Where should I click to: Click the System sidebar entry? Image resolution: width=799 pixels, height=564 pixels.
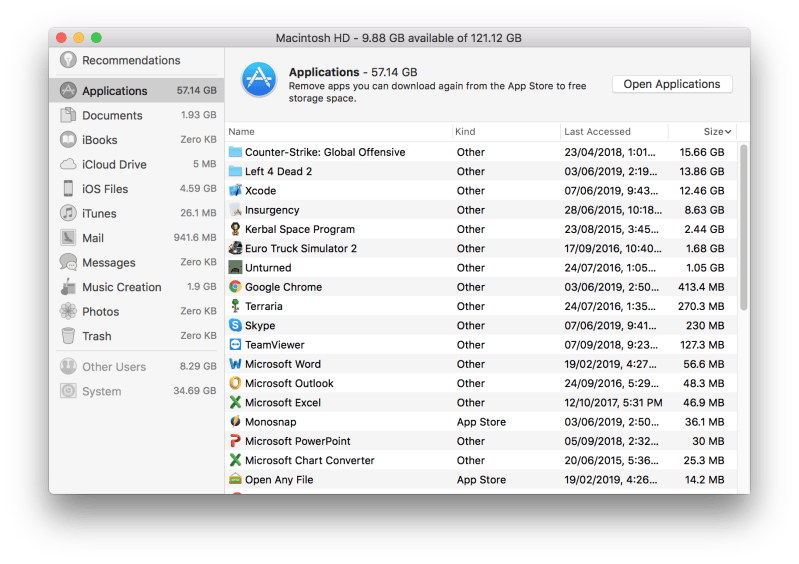coord(136,391)
